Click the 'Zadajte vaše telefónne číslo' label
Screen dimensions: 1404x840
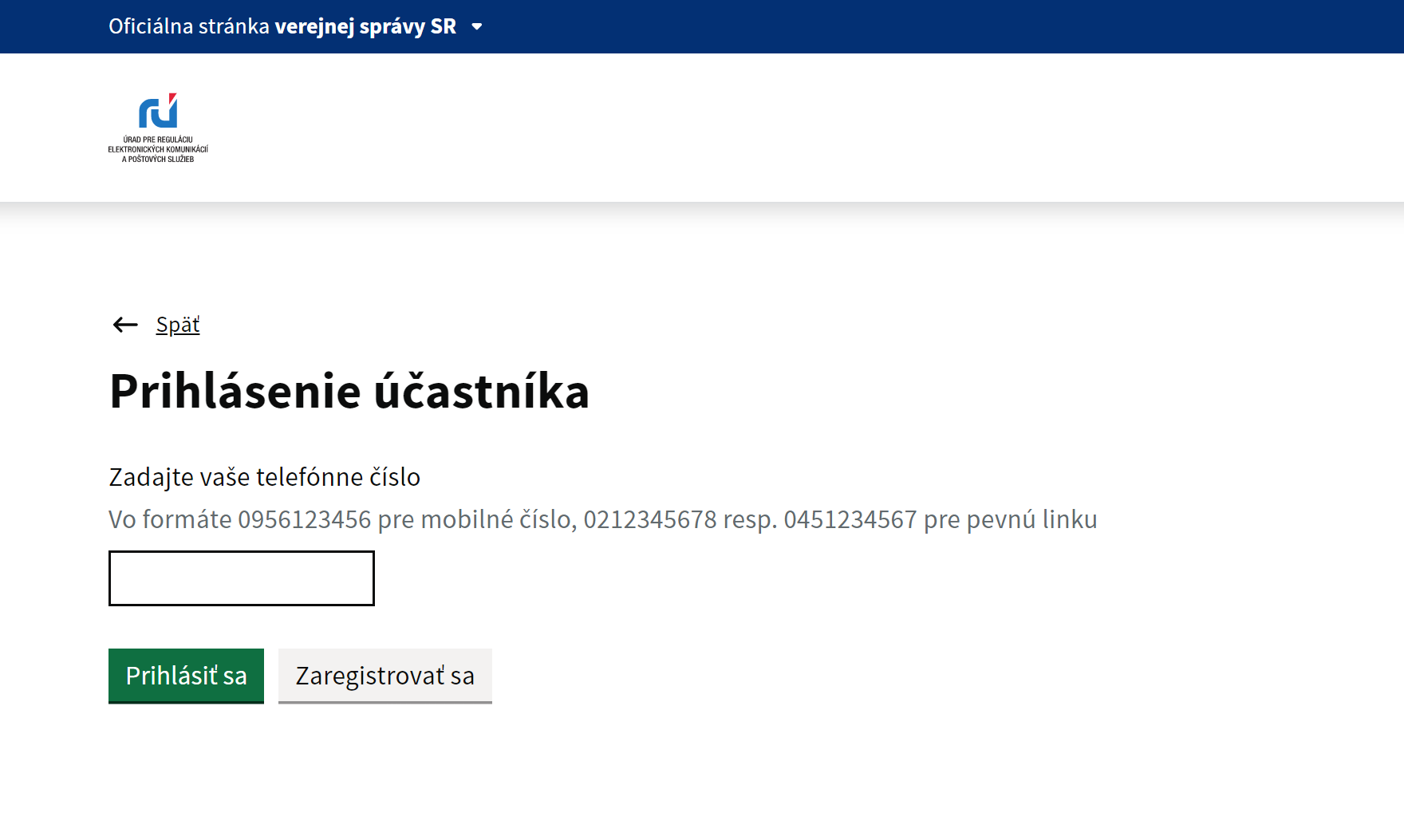coord(264,477)
